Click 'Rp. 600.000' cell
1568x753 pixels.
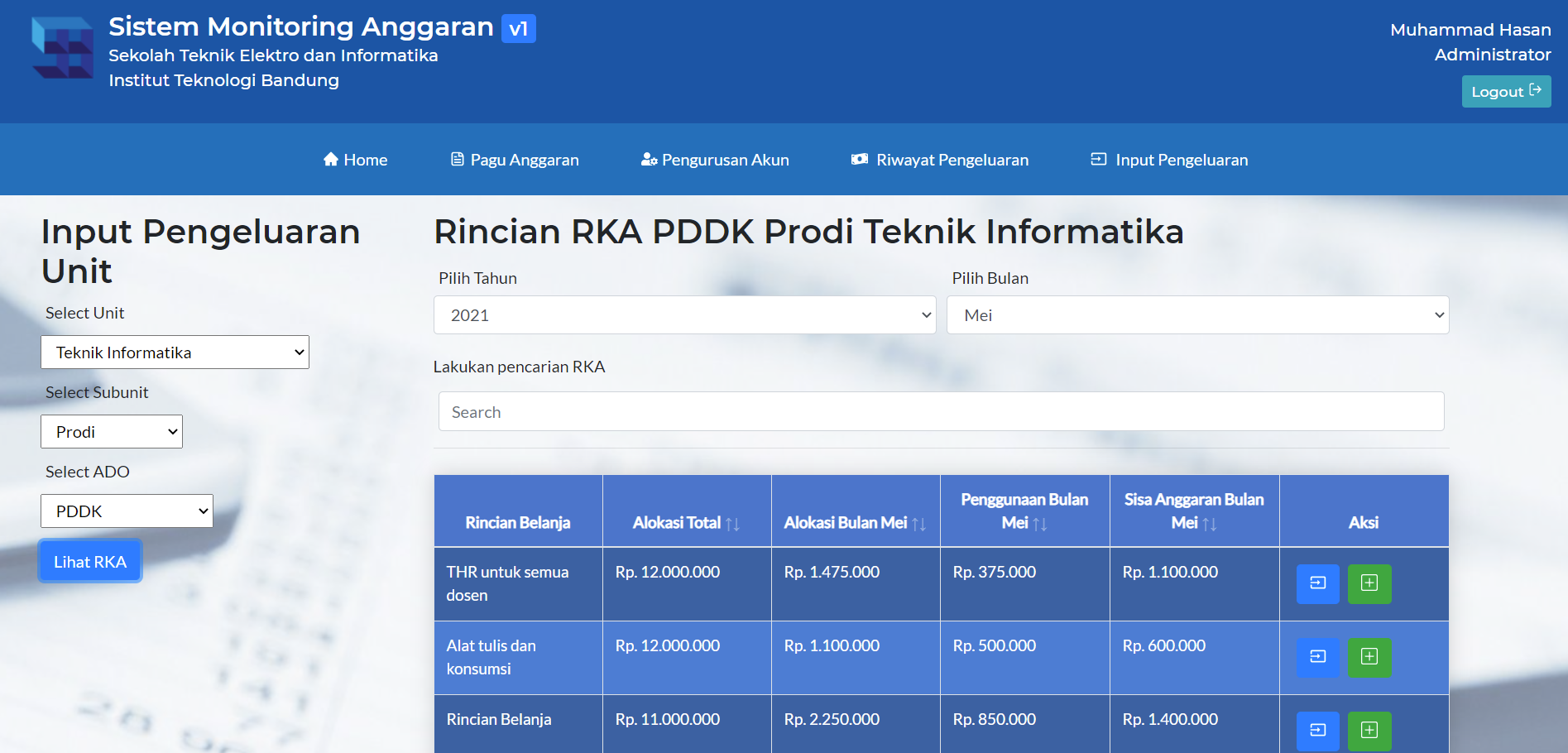click(1194, 657)
